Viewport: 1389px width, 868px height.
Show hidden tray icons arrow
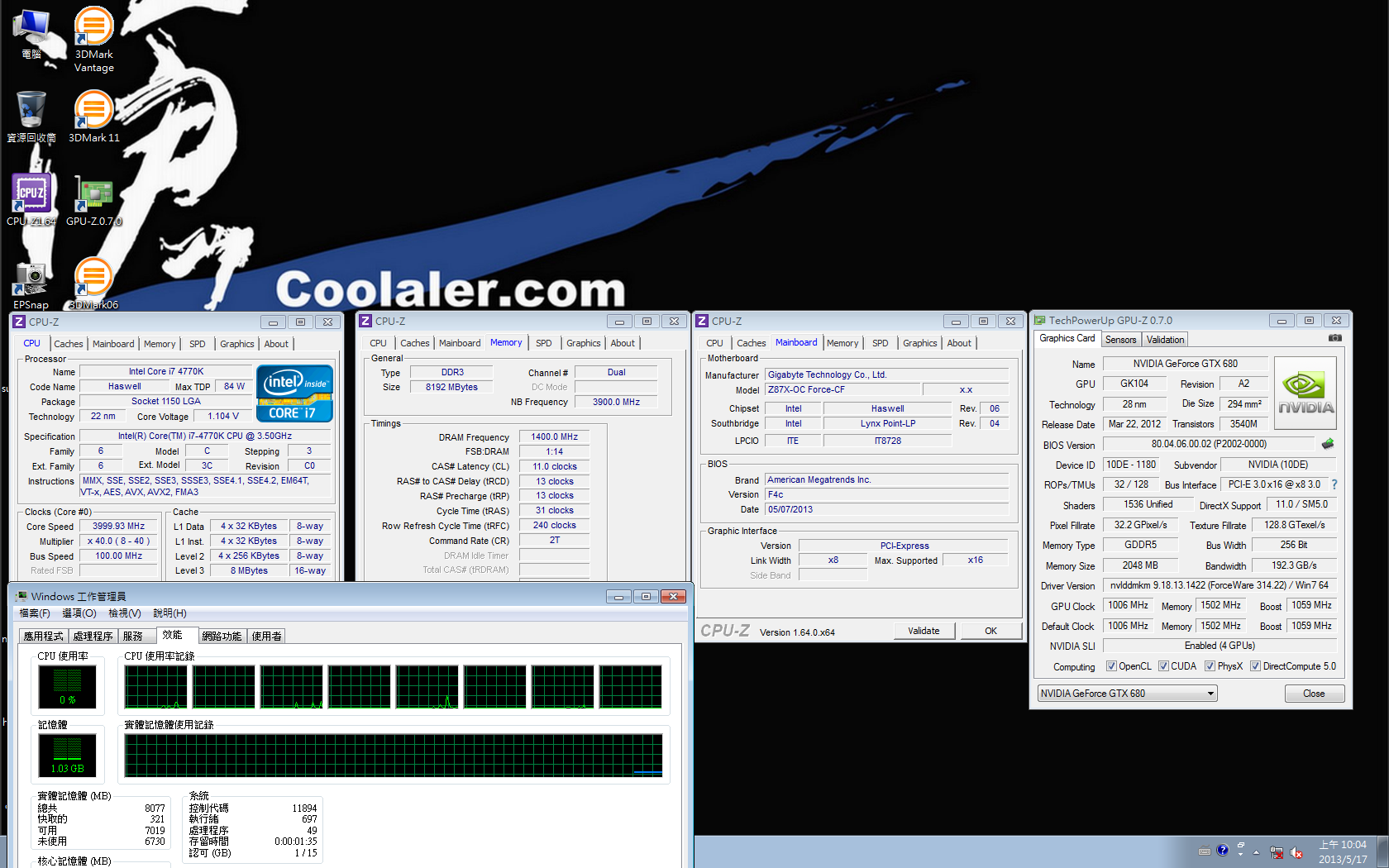point(1257,851)
